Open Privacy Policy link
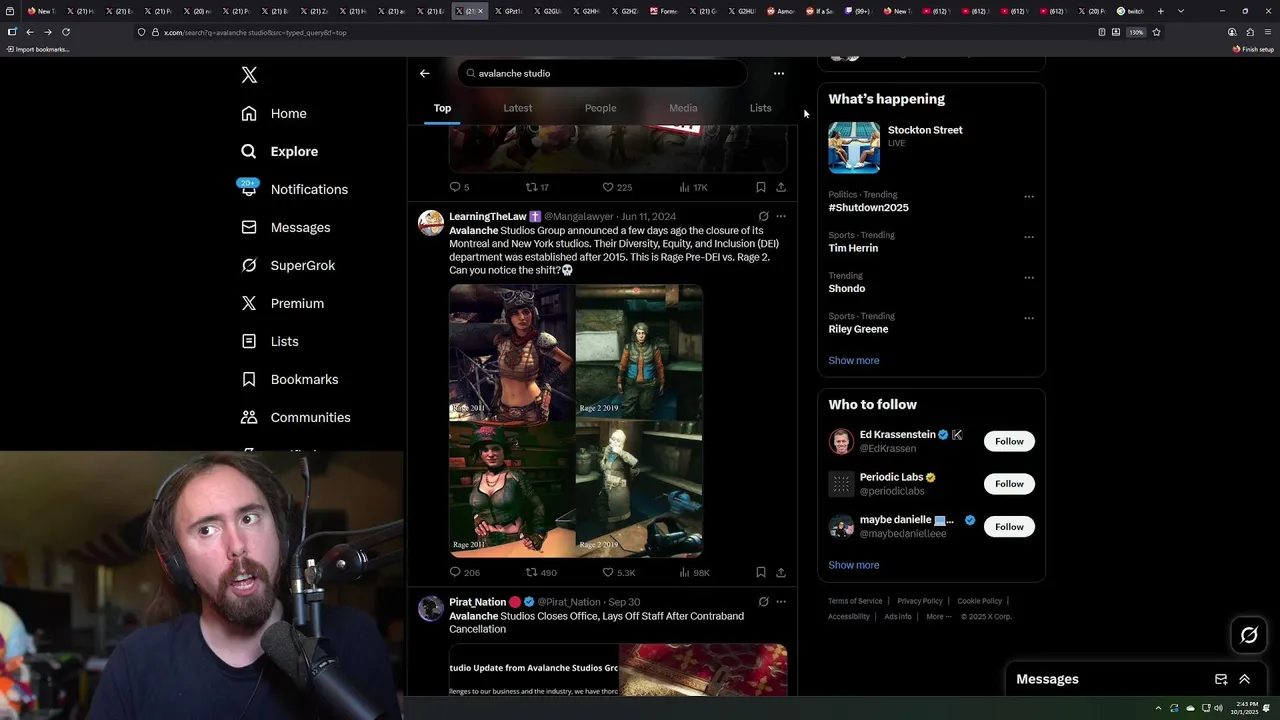The image size is (1280, 720). tap(920, 601)
